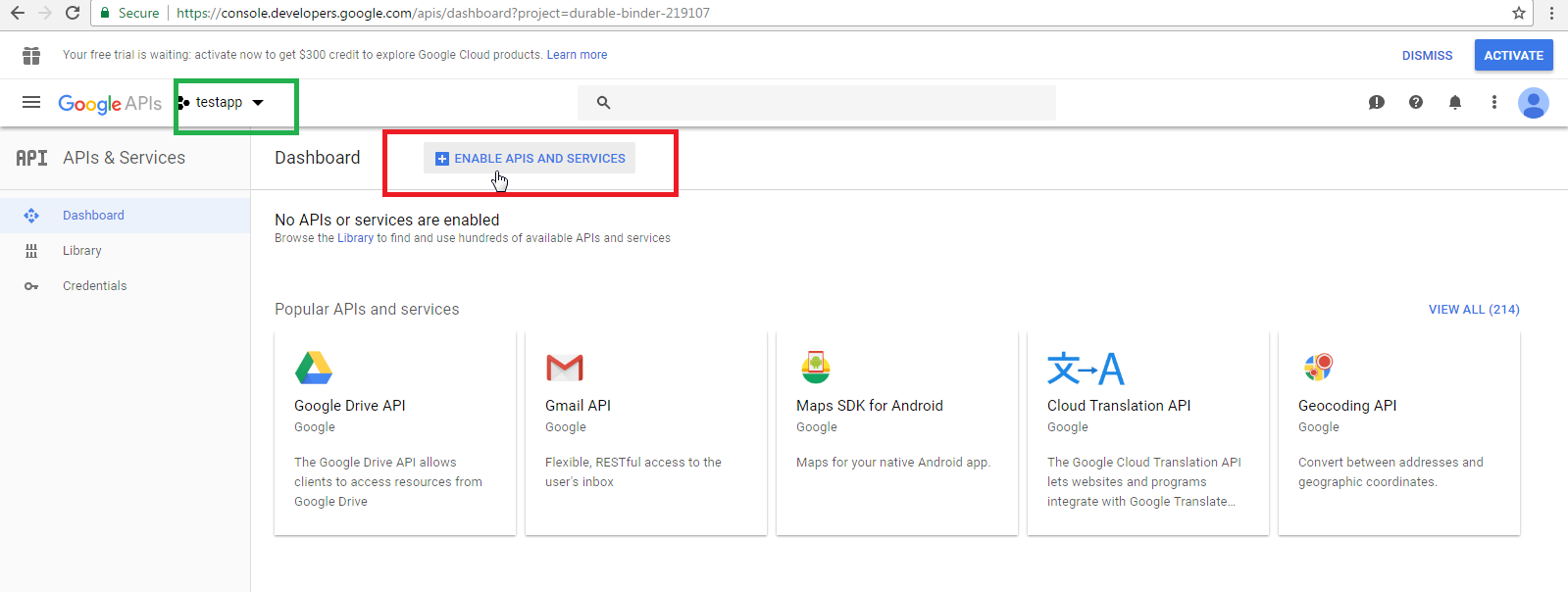Expand the testapp project selector

[x=222, y=102]
